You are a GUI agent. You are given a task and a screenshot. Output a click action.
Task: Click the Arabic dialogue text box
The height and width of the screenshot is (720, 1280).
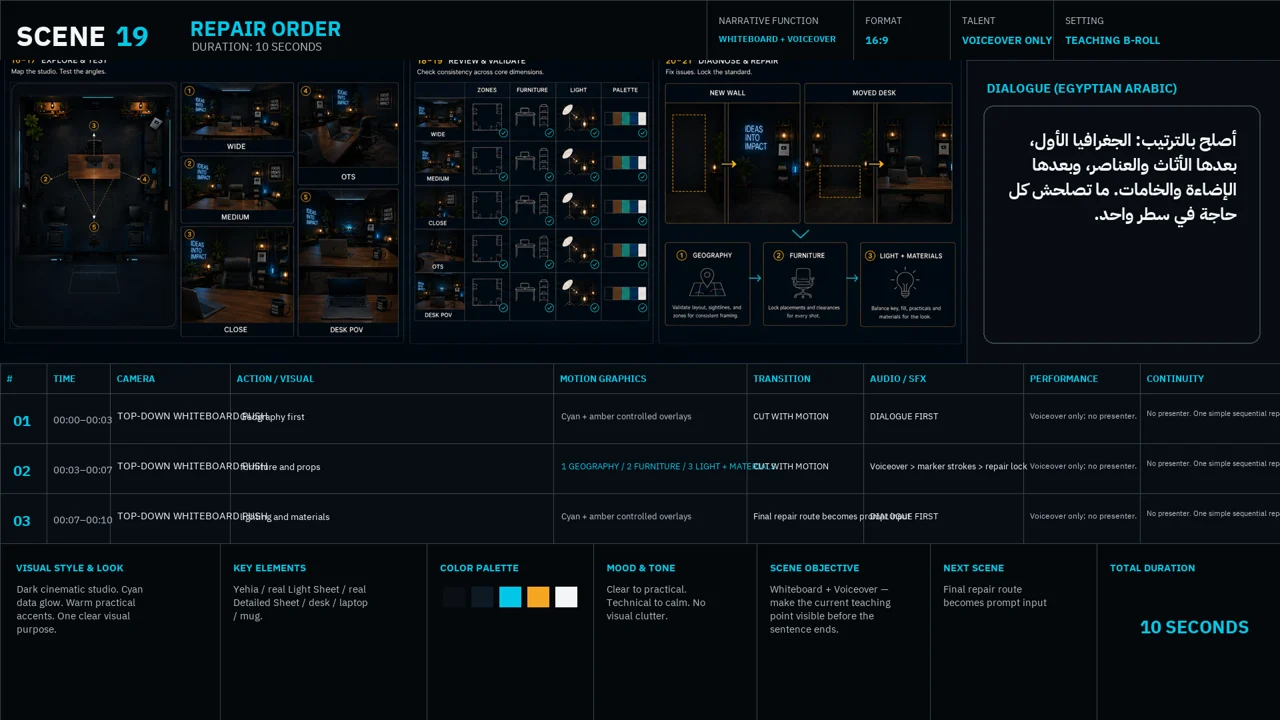pyautogui.click(x=1121, y=224)
